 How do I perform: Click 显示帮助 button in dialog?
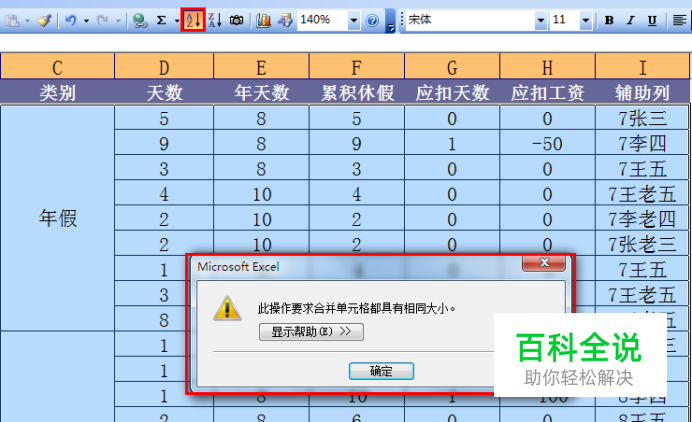point(311,332)
